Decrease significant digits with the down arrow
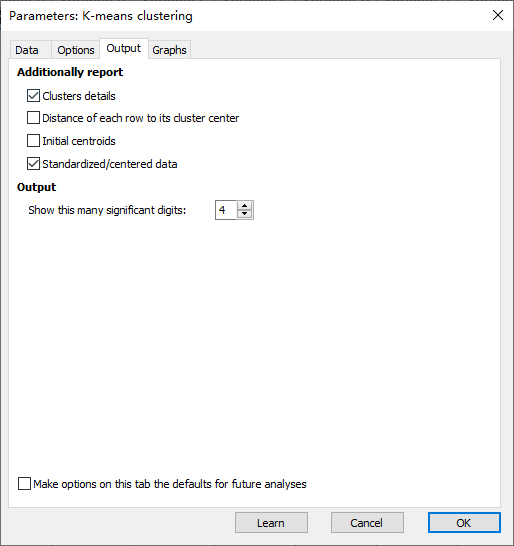The image size is (514, 546). click(x=244, y=214)
